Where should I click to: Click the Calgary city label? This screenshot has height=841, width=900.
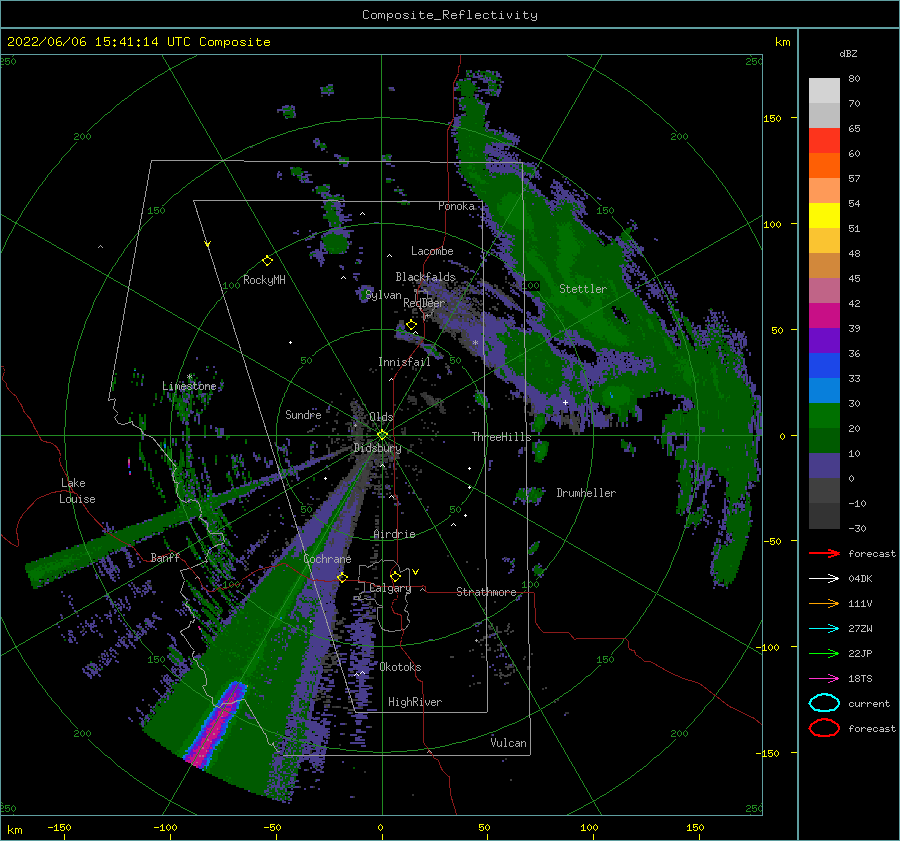[390, 588]
